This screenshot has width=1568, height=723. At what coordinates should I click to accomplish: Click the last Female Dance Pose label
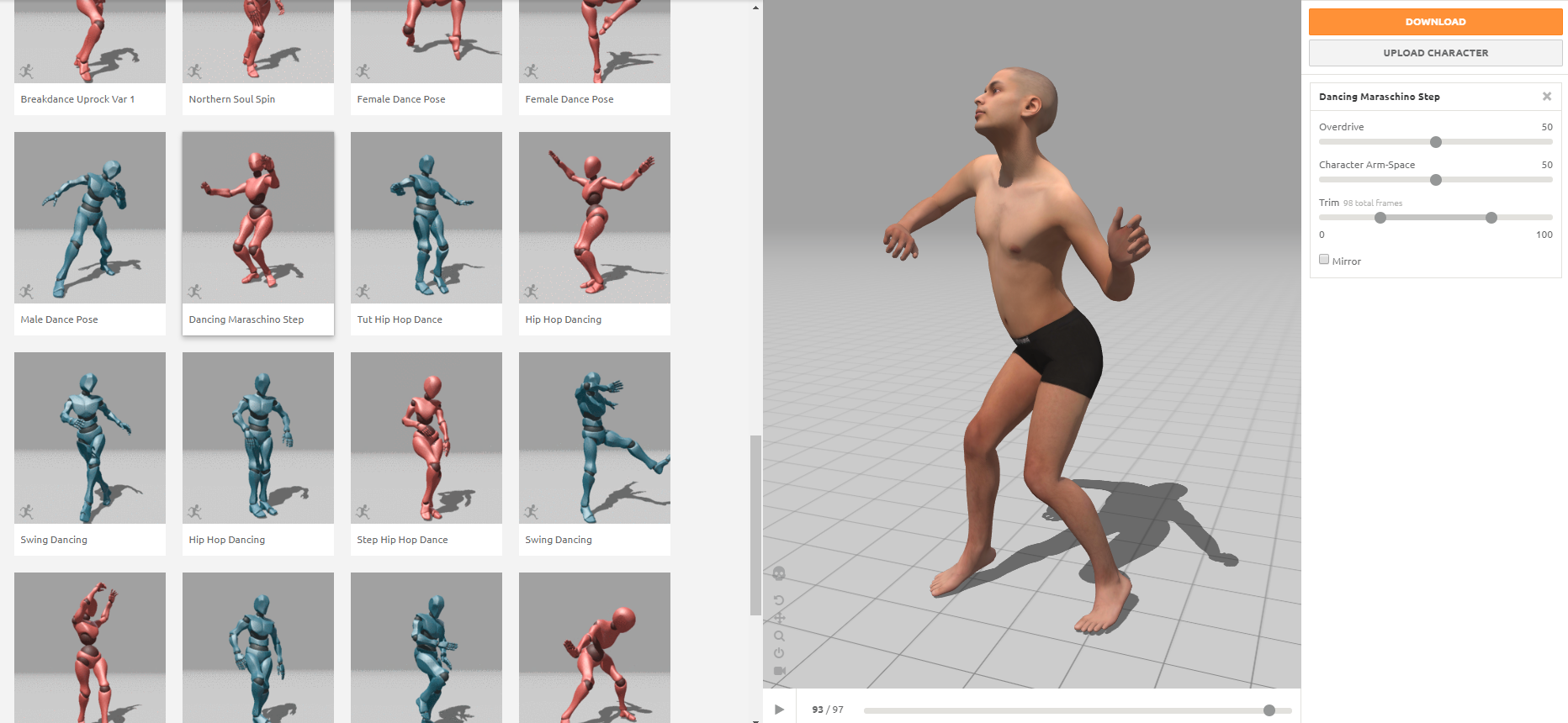(569, 99)
